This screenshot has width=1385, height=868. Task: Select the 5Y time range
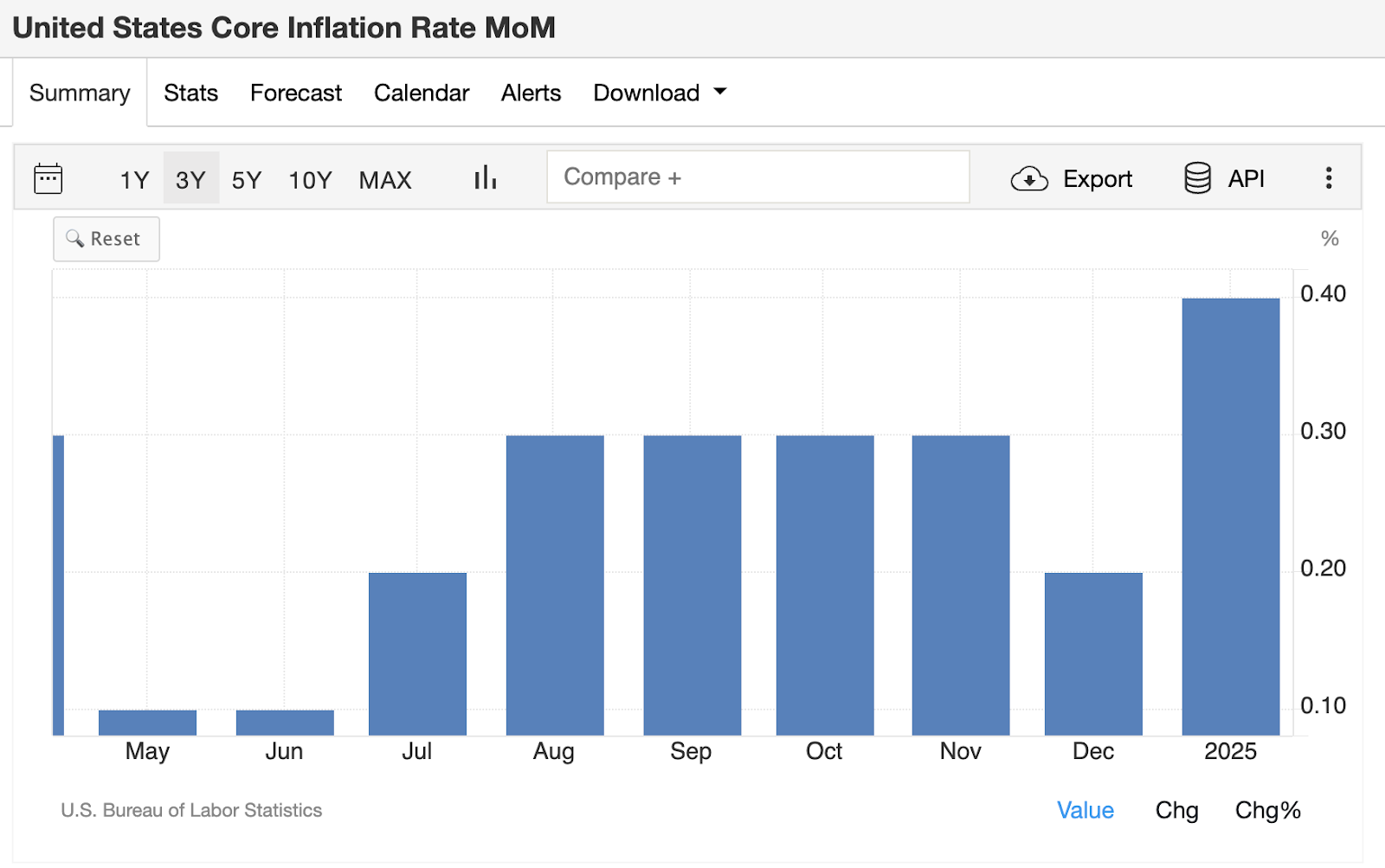coord(247,180)
